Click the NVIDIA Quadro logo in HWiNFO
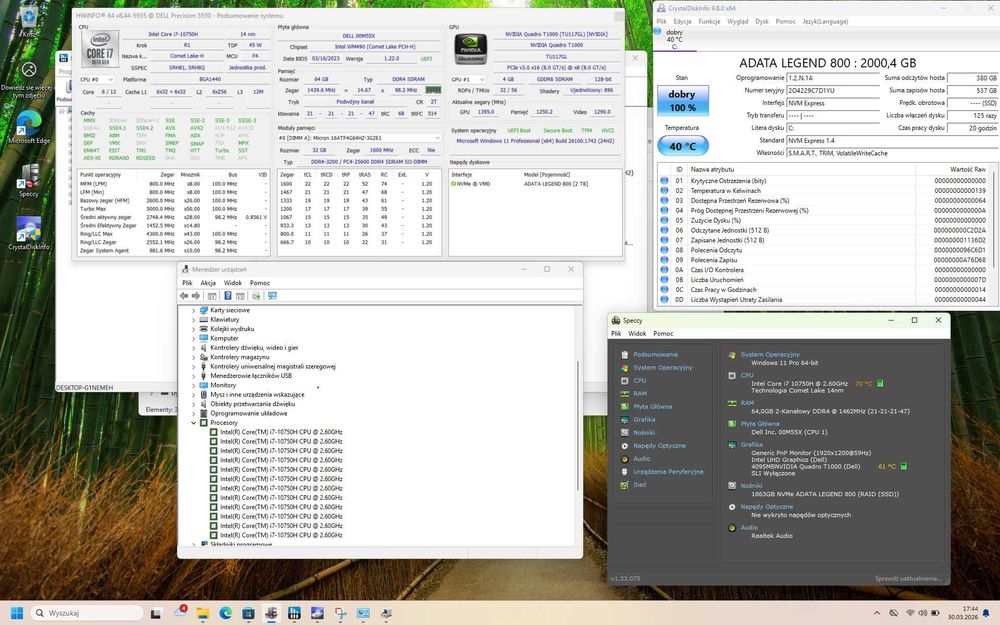1000x625 pixels. (471, 49)
